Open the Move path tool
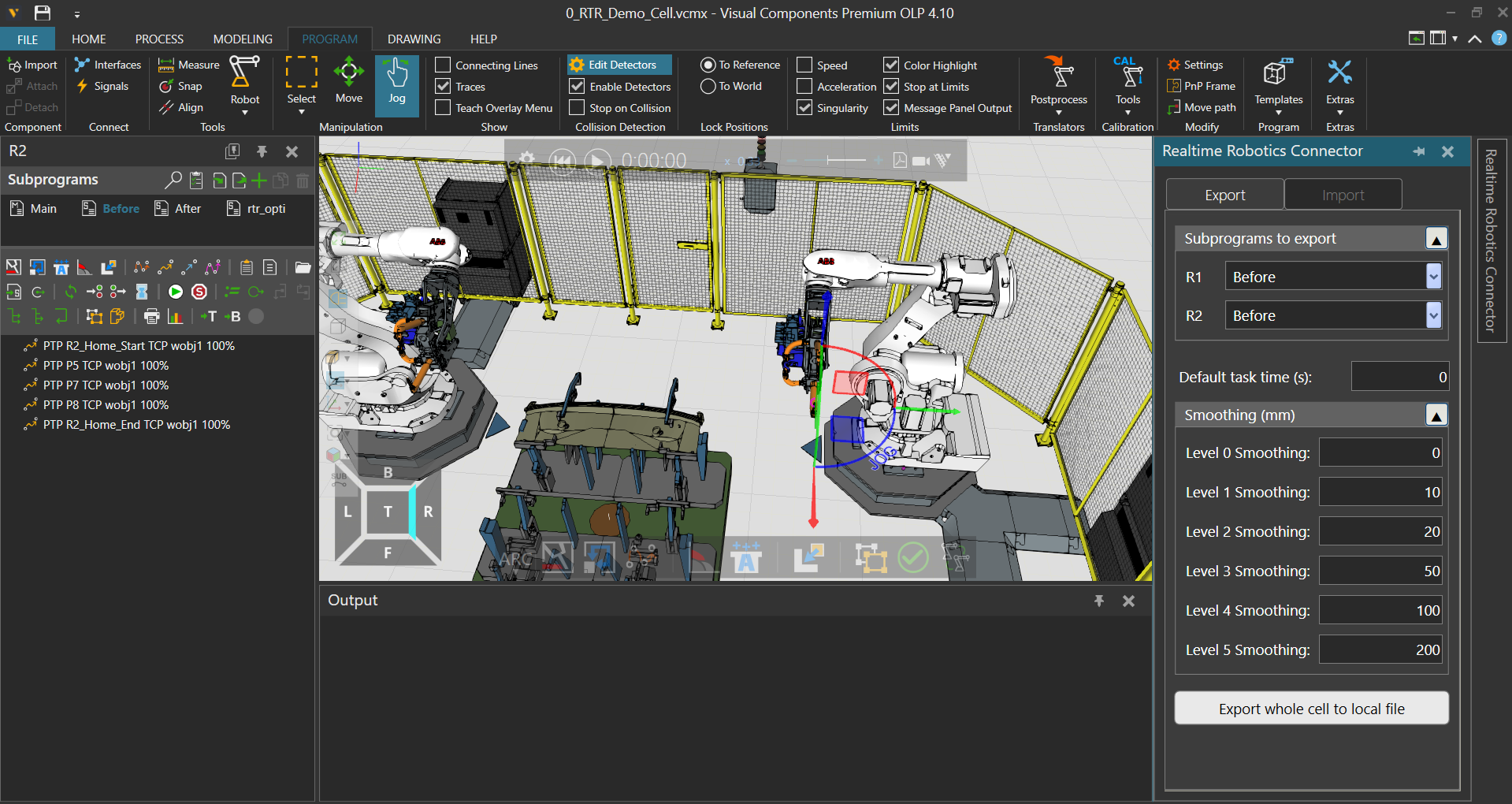Viewport: 1512px width, 804px height. point(1202,107)
